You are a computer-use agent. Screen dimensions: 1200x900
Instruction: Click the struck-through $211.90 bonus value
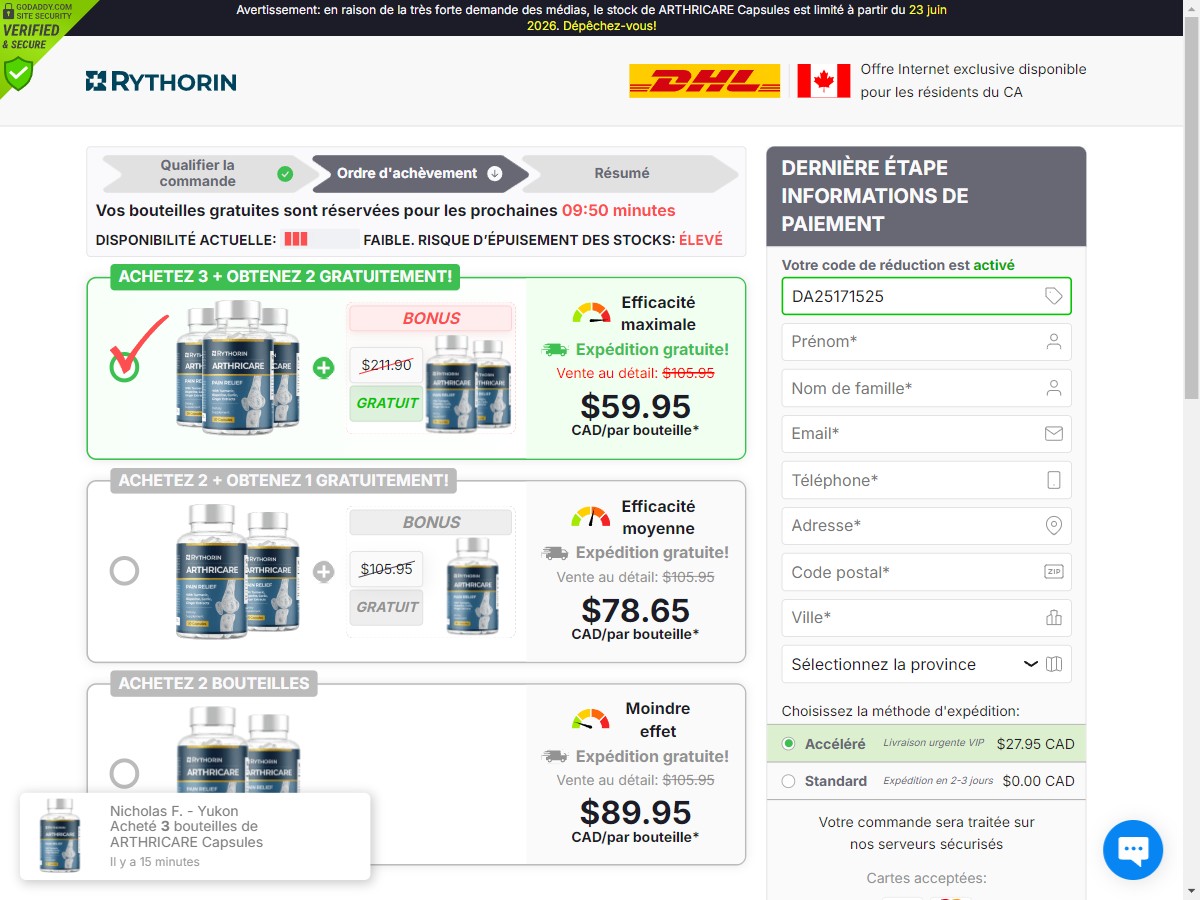pyautogui.click(x=386, y=365)
